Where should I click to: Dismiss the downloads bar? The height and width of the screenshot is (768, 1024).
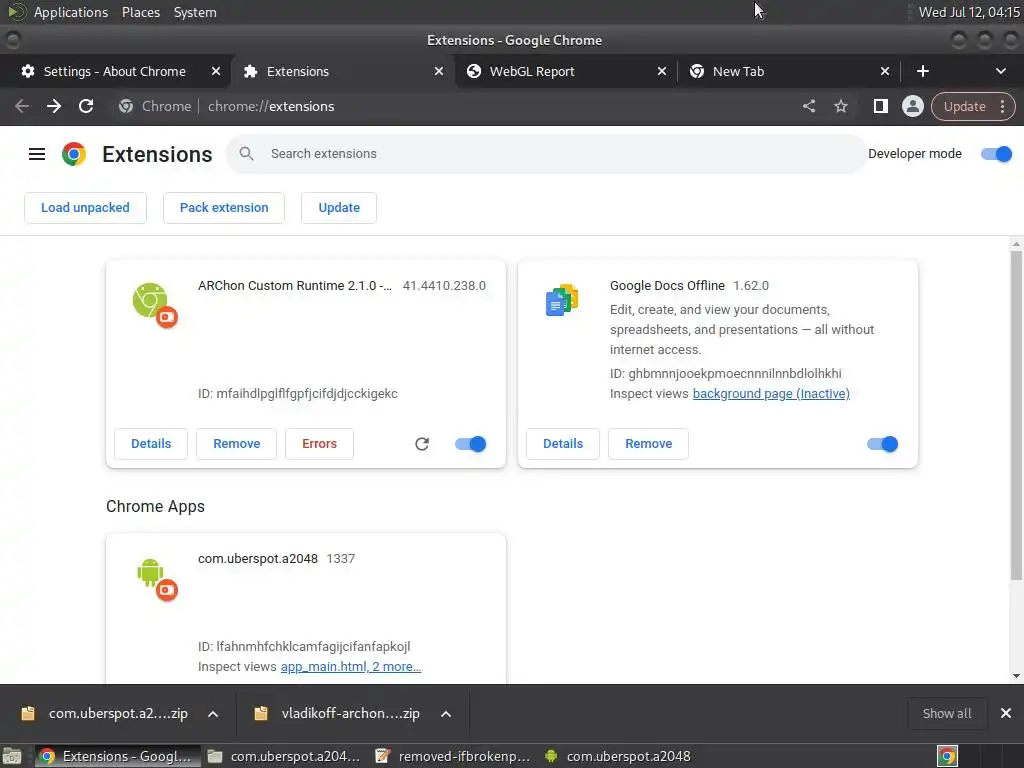(x=1006, y=713)
